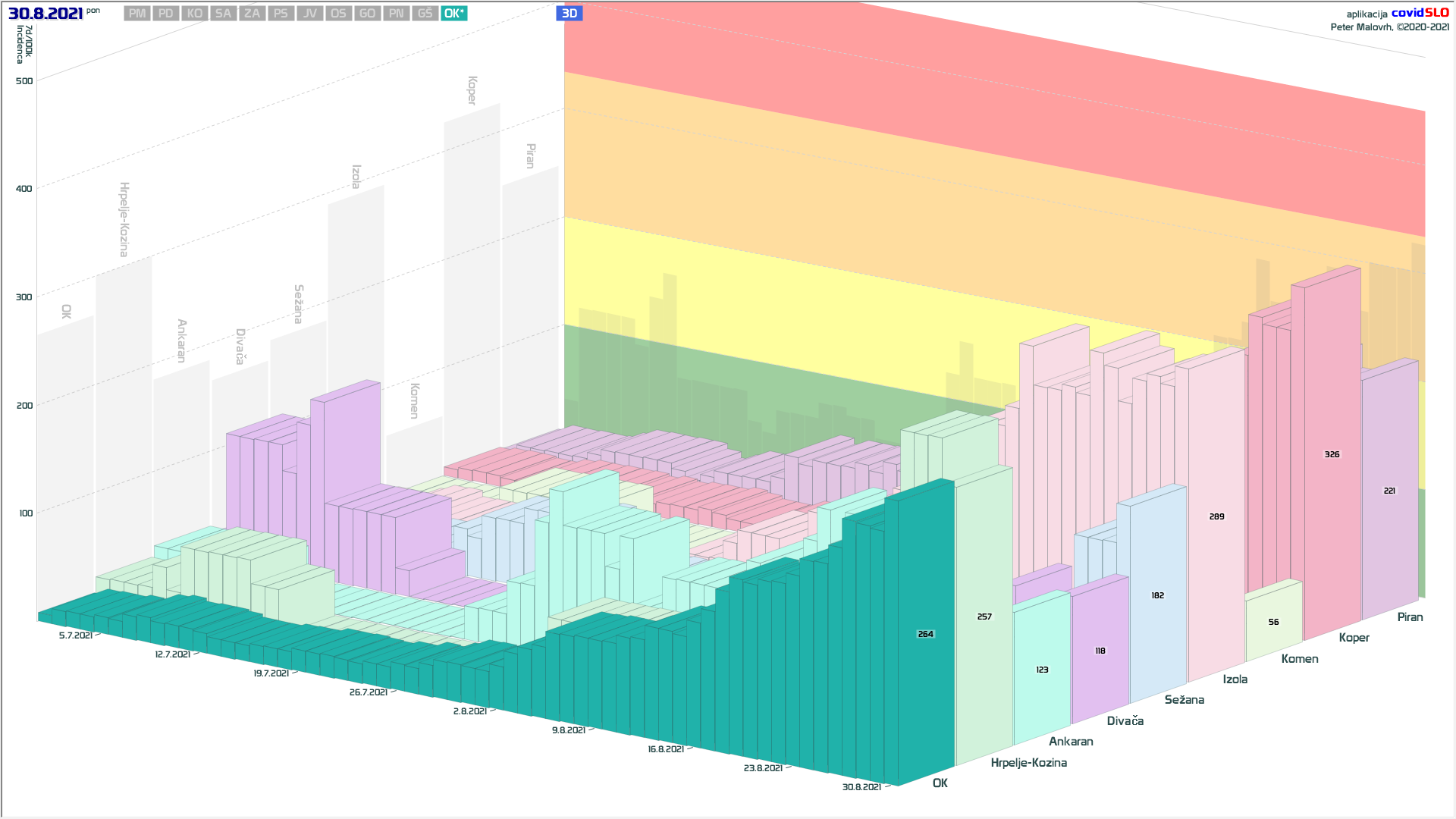This screenshot has height=819, width=1456.
Task: Switch to the SA region
Action: pyautogui.click(x=223, y=14)
